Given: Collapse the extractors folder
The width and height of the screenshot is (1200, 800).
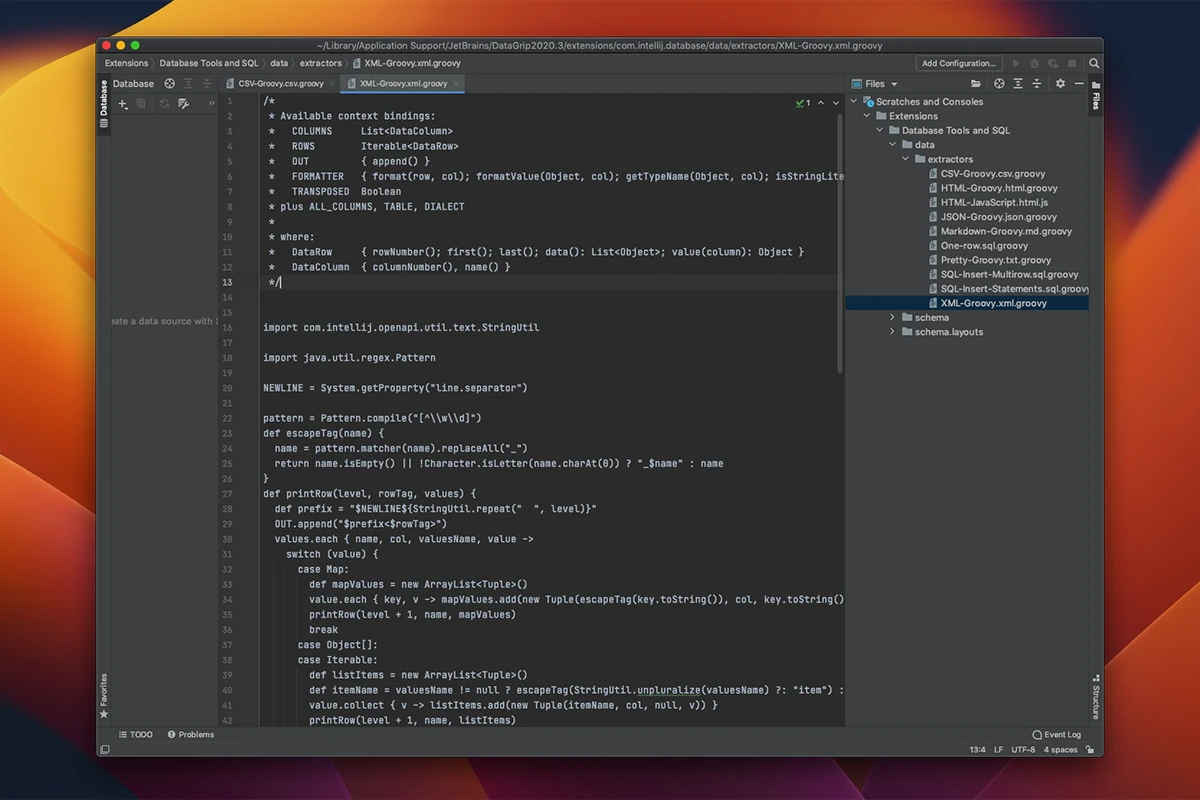Looking at the screenshot, I should tap(906, 159).
